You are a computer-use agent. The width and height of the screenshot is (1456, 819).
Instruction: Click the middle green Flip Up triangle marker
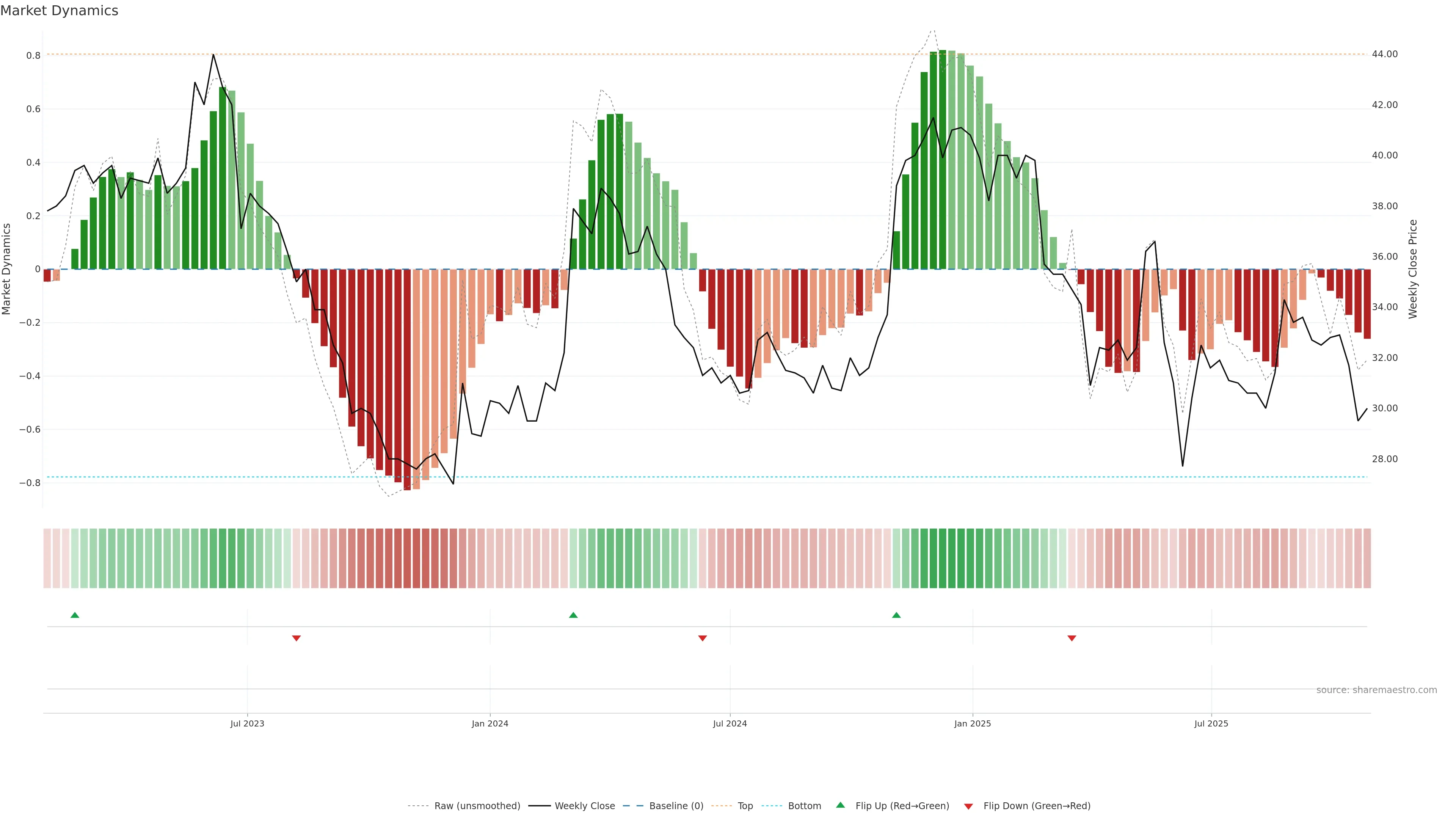(573, 615)
